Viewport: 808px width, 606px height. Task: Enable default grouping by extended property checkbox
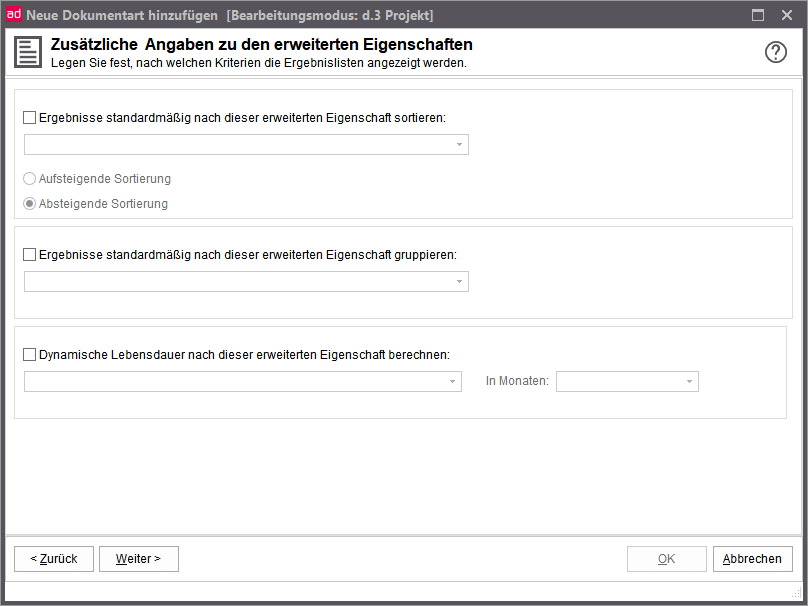click(x=30, y=255)
